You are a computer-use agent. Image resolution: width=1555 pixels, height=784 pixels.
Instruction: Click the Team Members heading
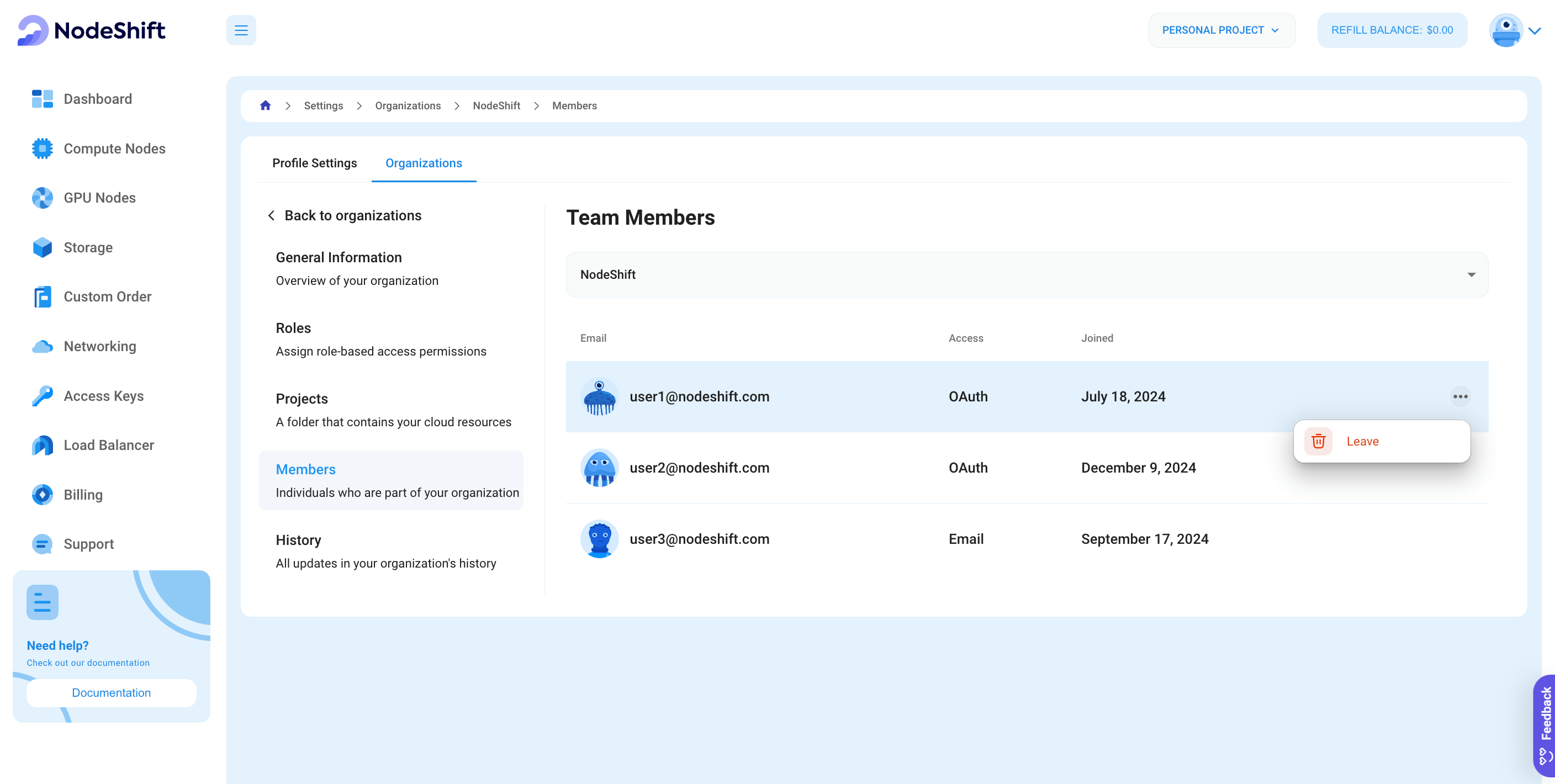(x=641, y=218)
